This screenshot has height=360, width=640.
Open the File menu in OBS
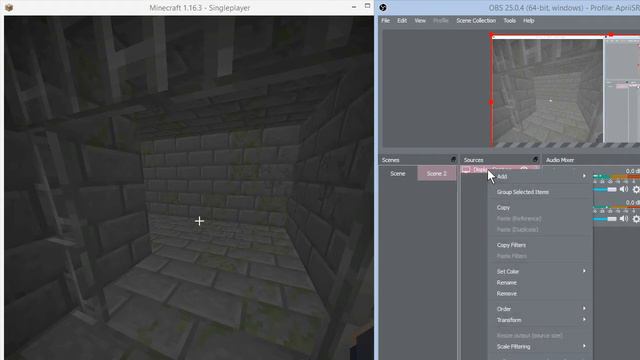tap(385, 20)
